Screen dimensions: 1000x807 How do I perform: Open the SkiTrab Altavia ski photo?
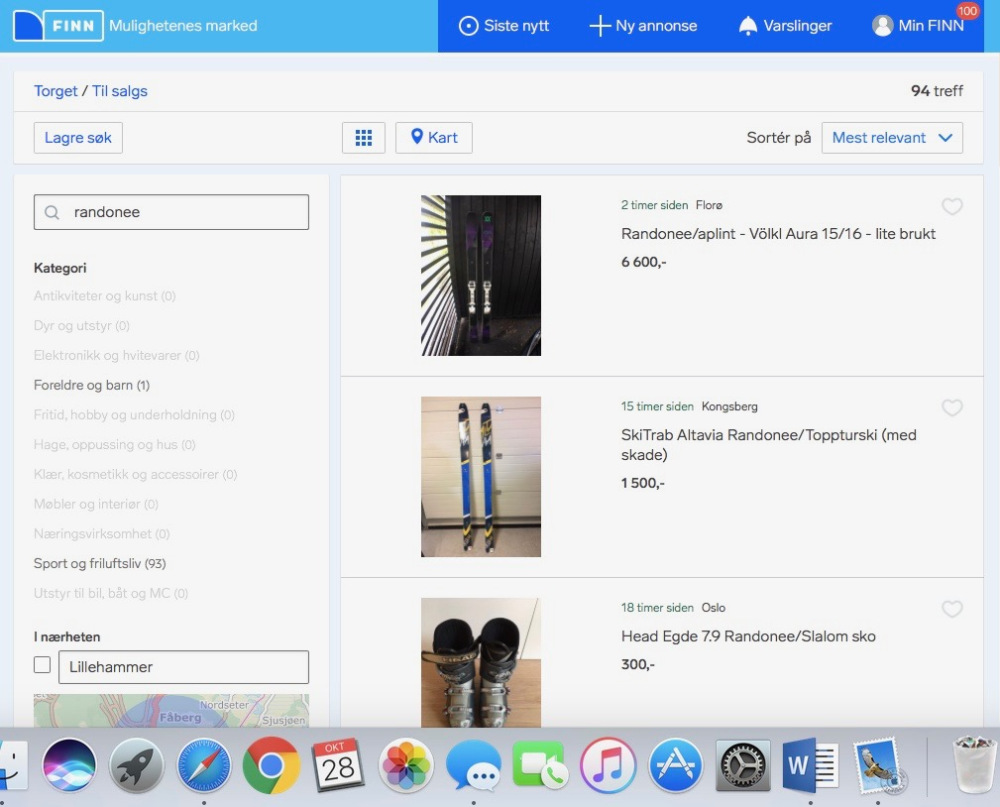pyautogui.click(x=481, y=477)
